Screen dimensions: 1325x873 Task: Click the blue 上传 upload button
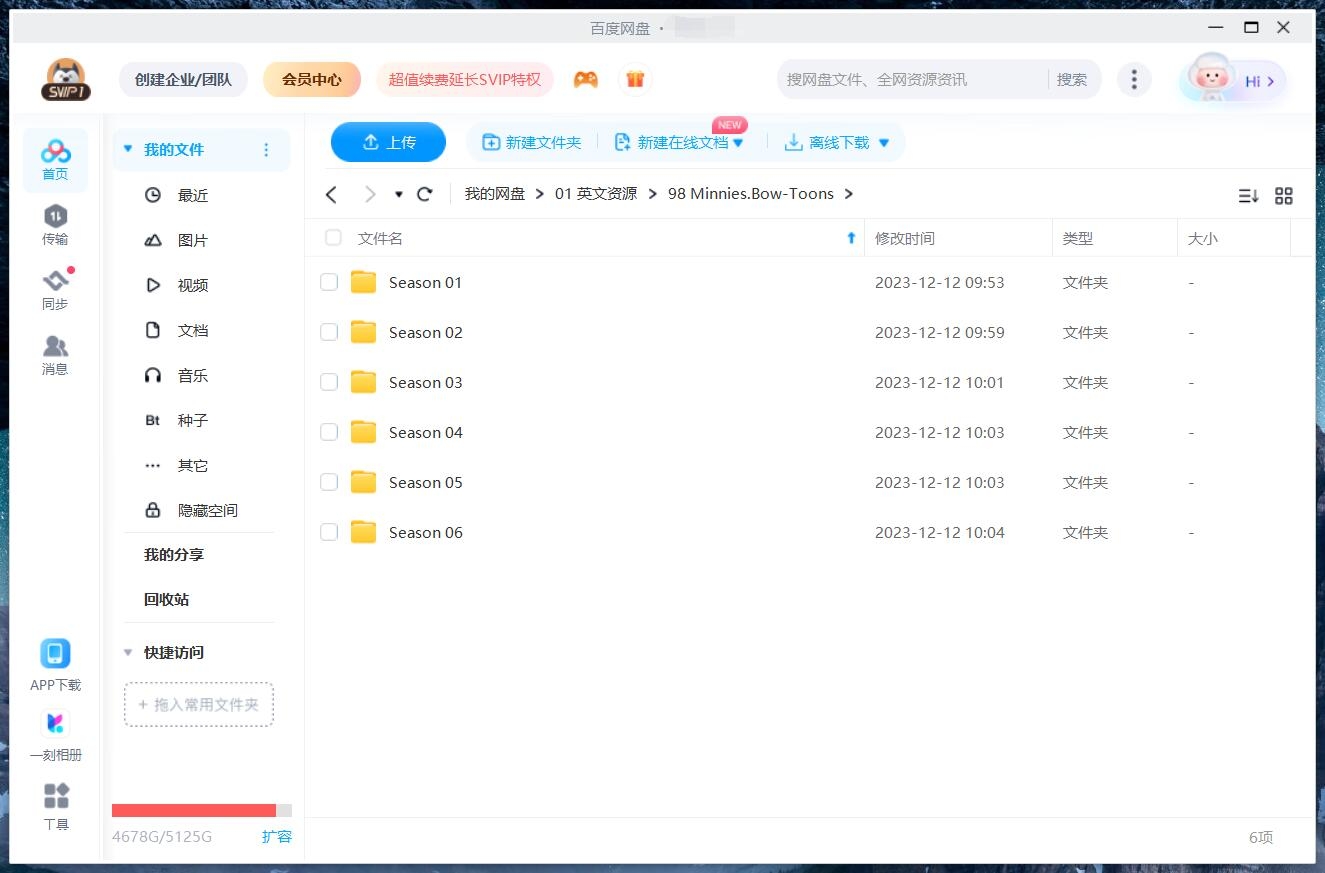pos(388,143)
